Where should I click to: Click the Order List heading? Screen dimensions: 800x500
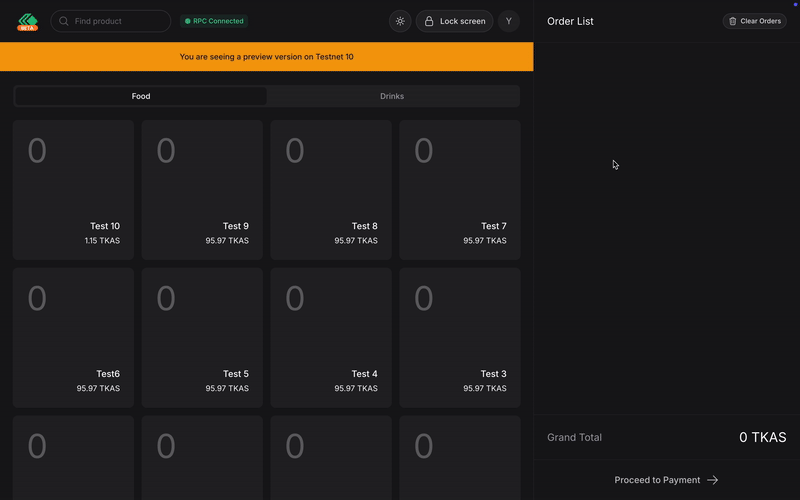pyautogui.click(x=570, y=21)
